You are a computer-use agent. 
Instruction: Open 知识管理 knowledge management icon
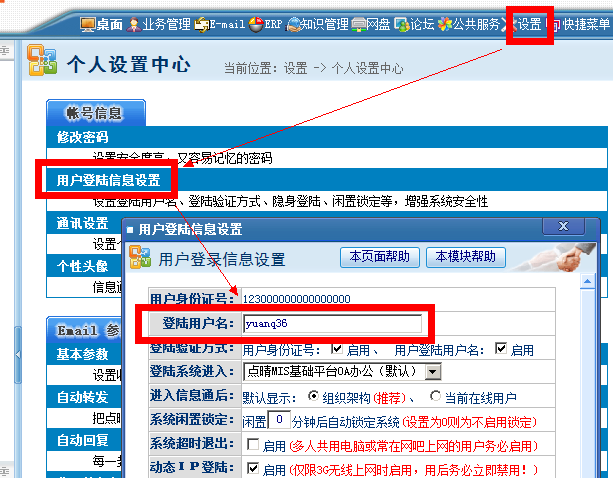pos(293,24)
